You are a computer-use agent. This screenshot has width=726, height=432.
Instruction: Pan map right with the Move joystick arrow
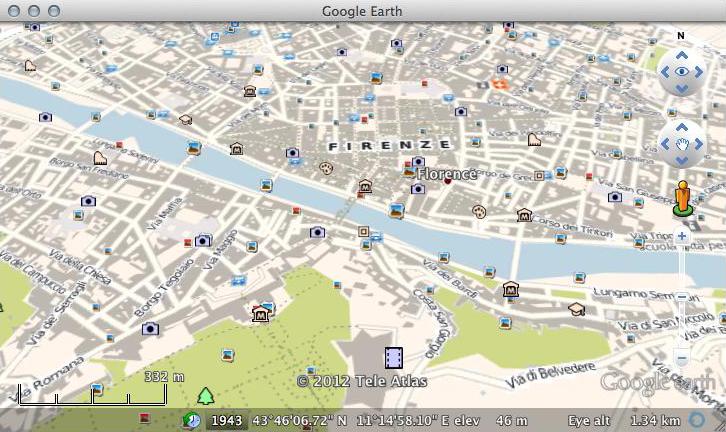pos(698,144)
